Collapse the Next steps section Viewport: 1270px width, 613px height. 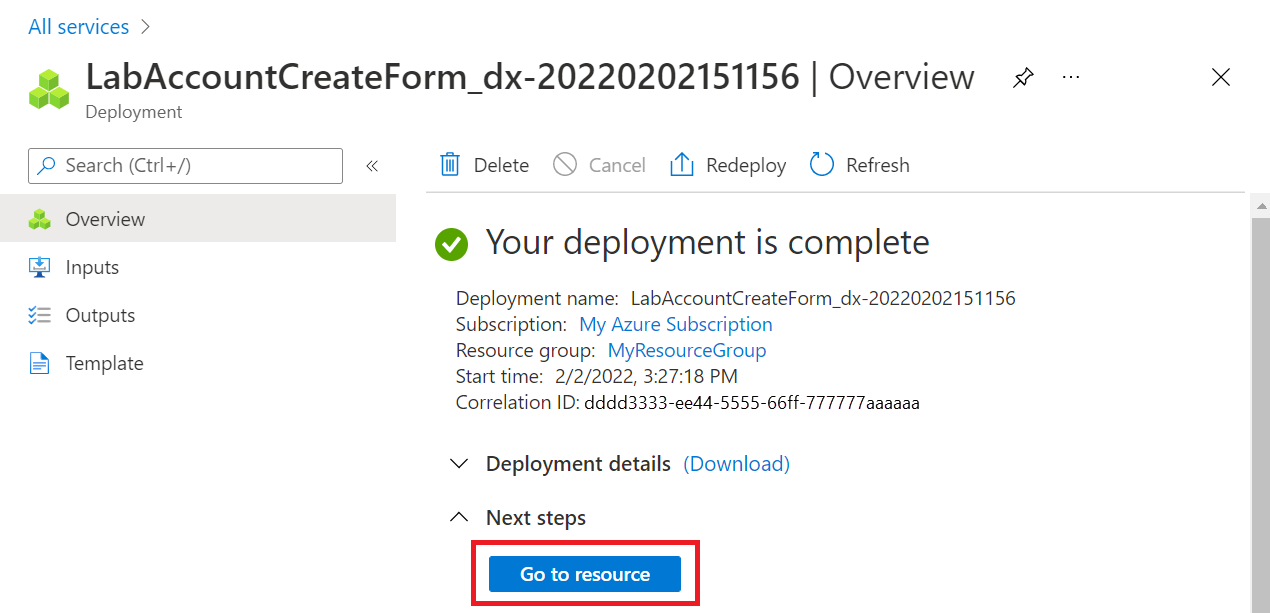(x=459, y=517)
